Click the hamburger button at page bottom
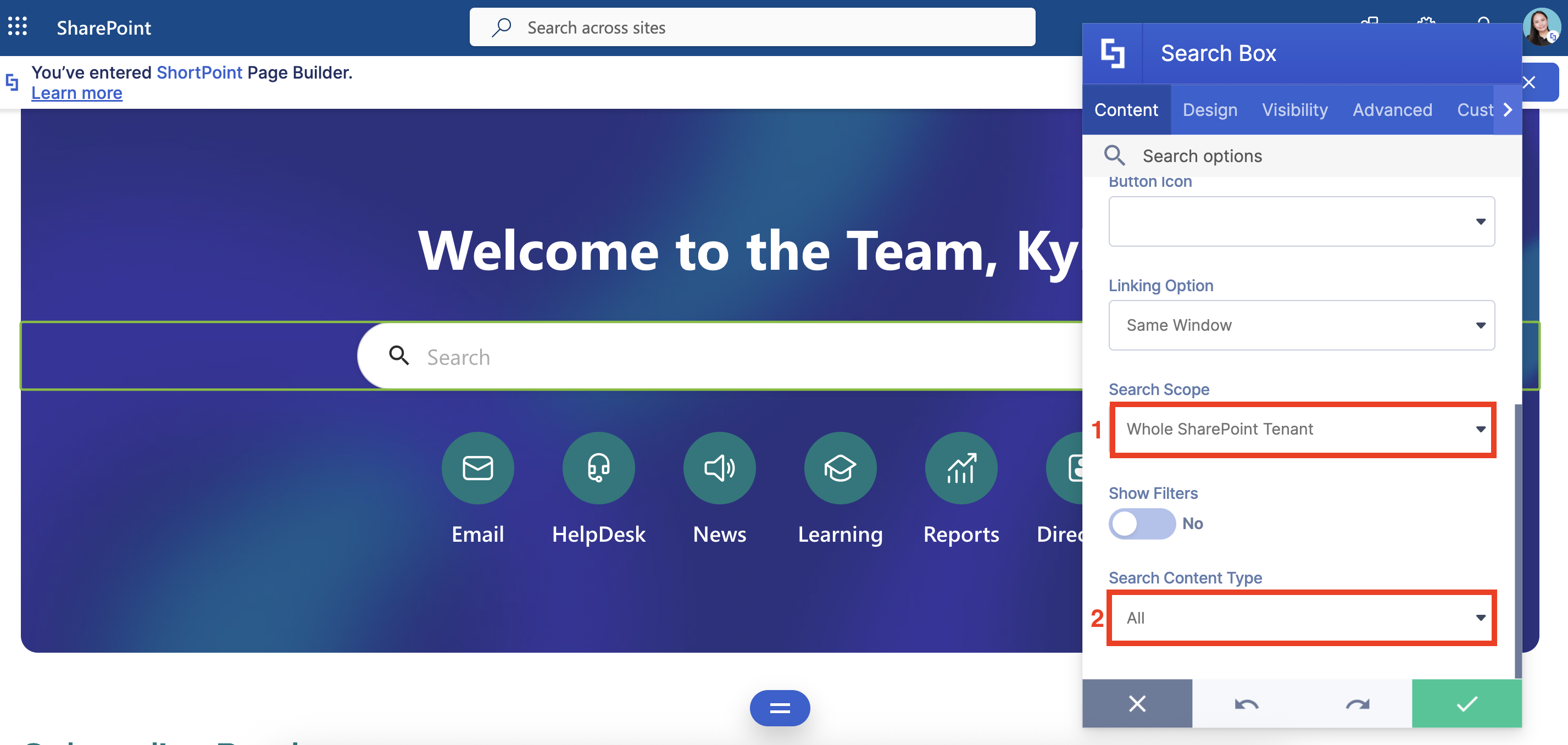 tap(779, 708)
